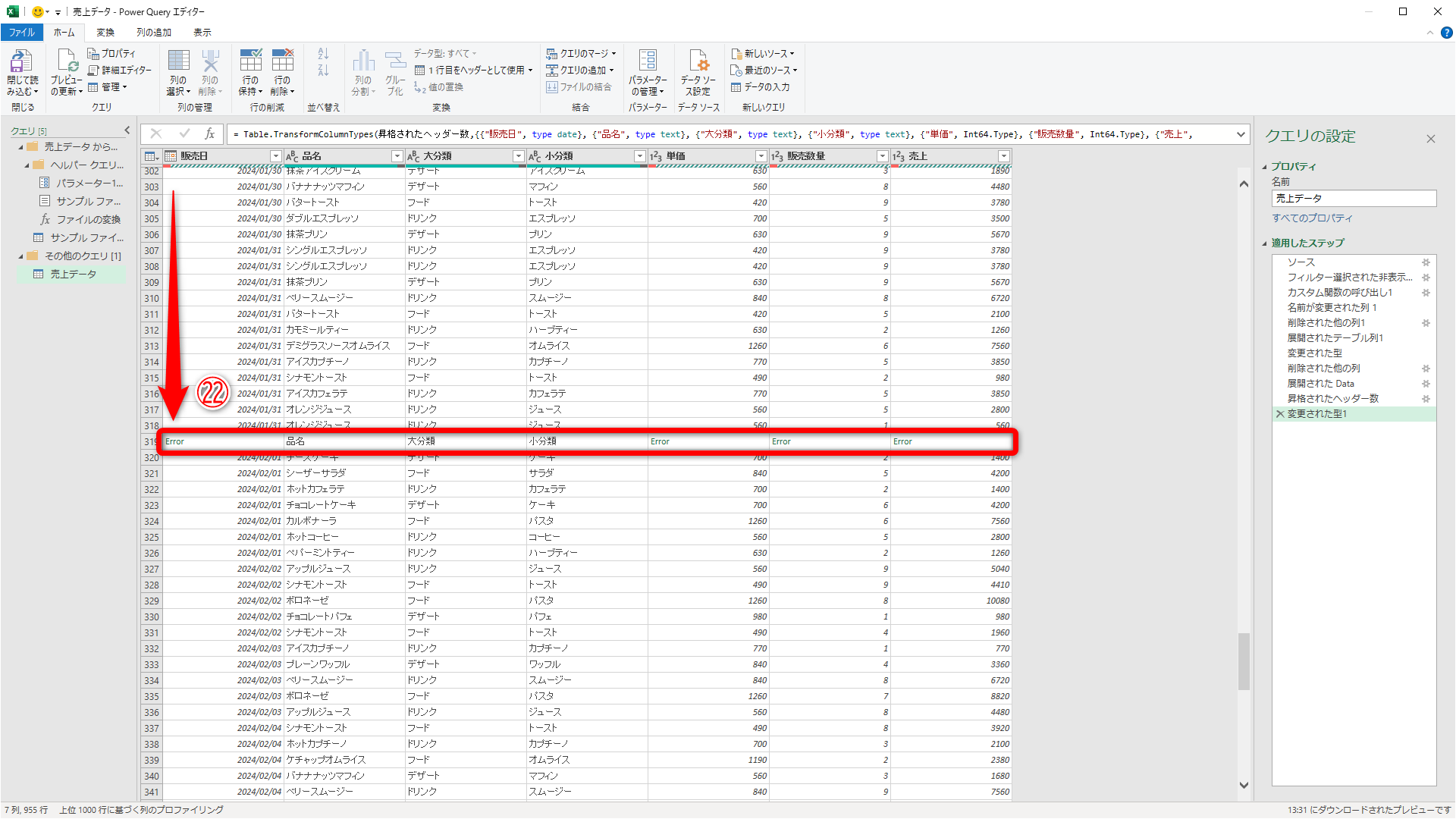Image resolution: width=1456 pixels, height=819 pixels.
Task: Click vertical scrollbar thumb of data grid
Action: click(1244, 660)
